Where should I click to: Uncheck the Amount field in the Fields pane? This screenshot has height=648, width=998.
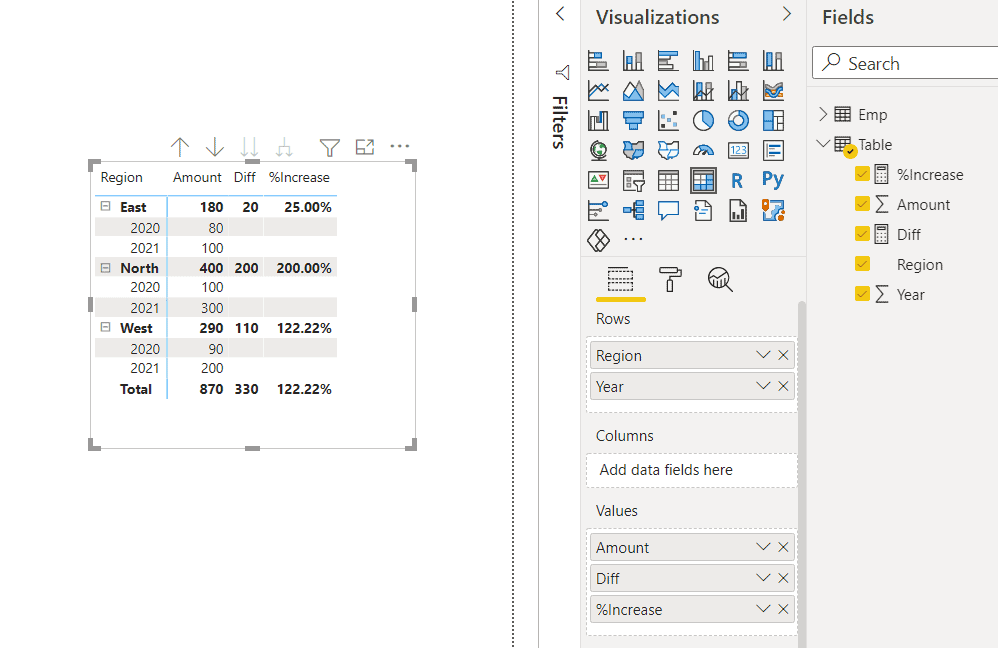[x=863, y=204]
